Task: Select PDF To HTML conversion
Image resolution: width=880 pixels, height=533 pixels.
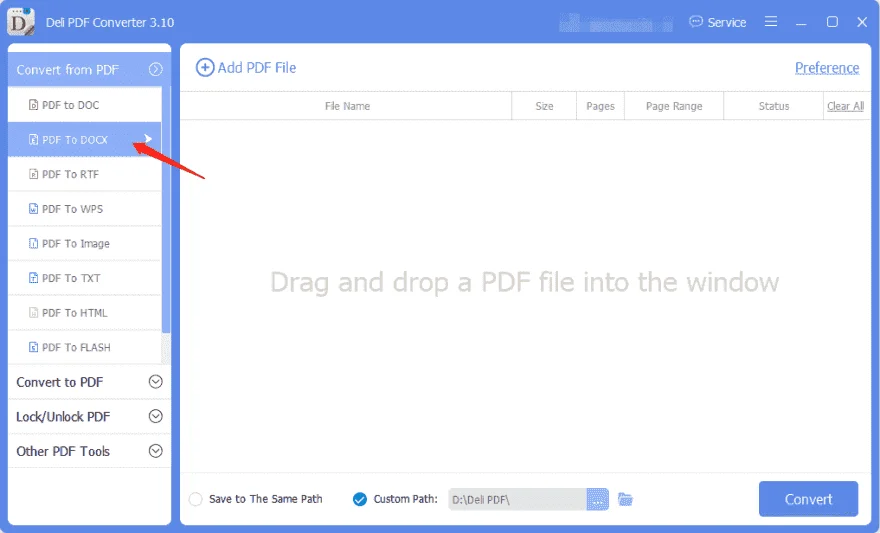Action: point(85,313)
